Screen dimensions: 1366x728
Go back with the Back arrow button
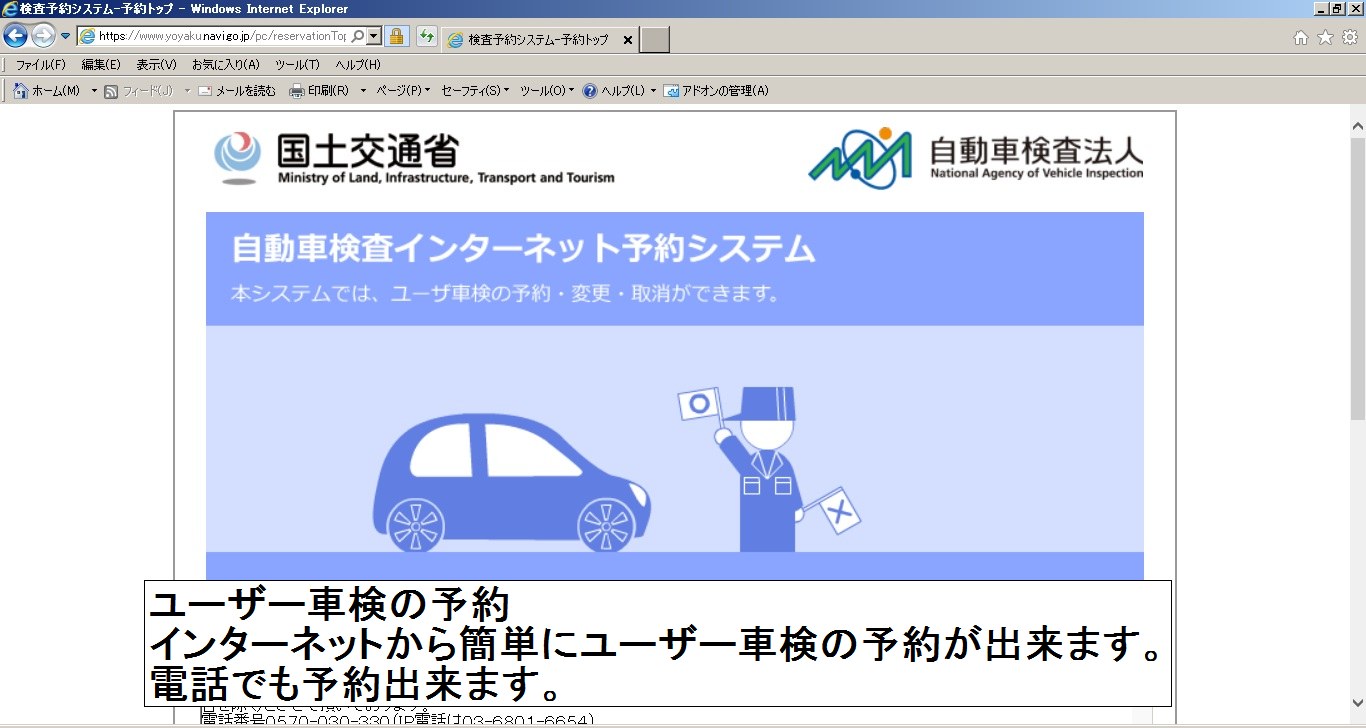tap(15, 36)
